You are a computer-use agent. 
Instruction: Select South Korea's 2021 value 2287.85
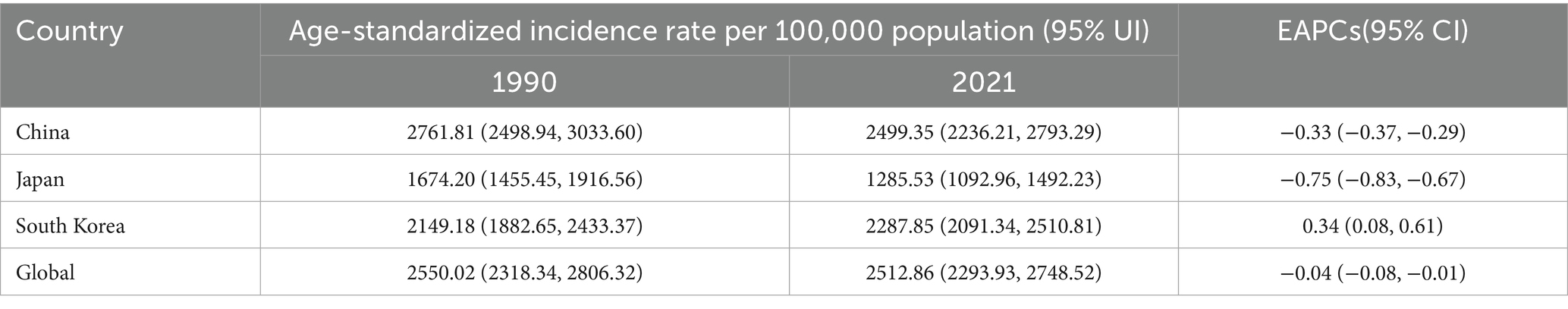click(902, 225)
